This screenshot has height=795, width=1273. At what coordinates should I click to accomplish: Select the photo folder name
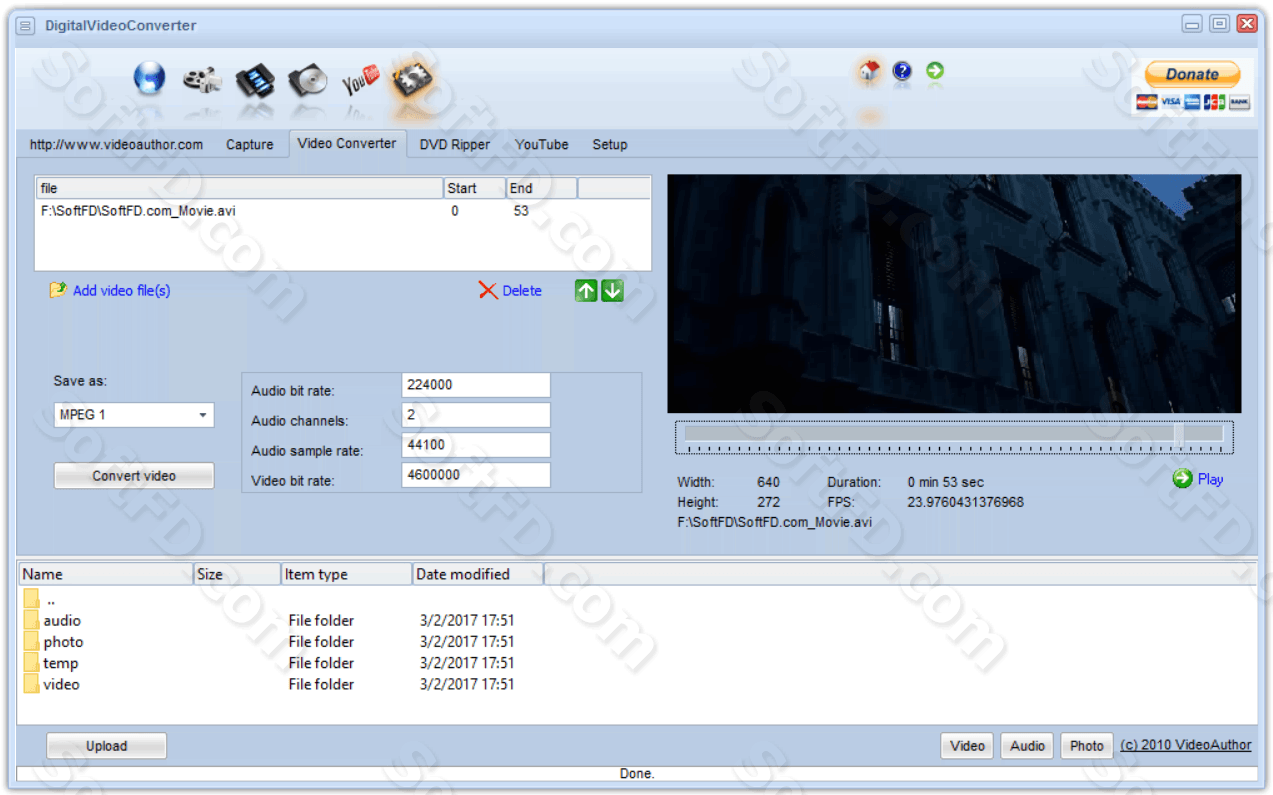pyautogui.click(x=63, y=642)
